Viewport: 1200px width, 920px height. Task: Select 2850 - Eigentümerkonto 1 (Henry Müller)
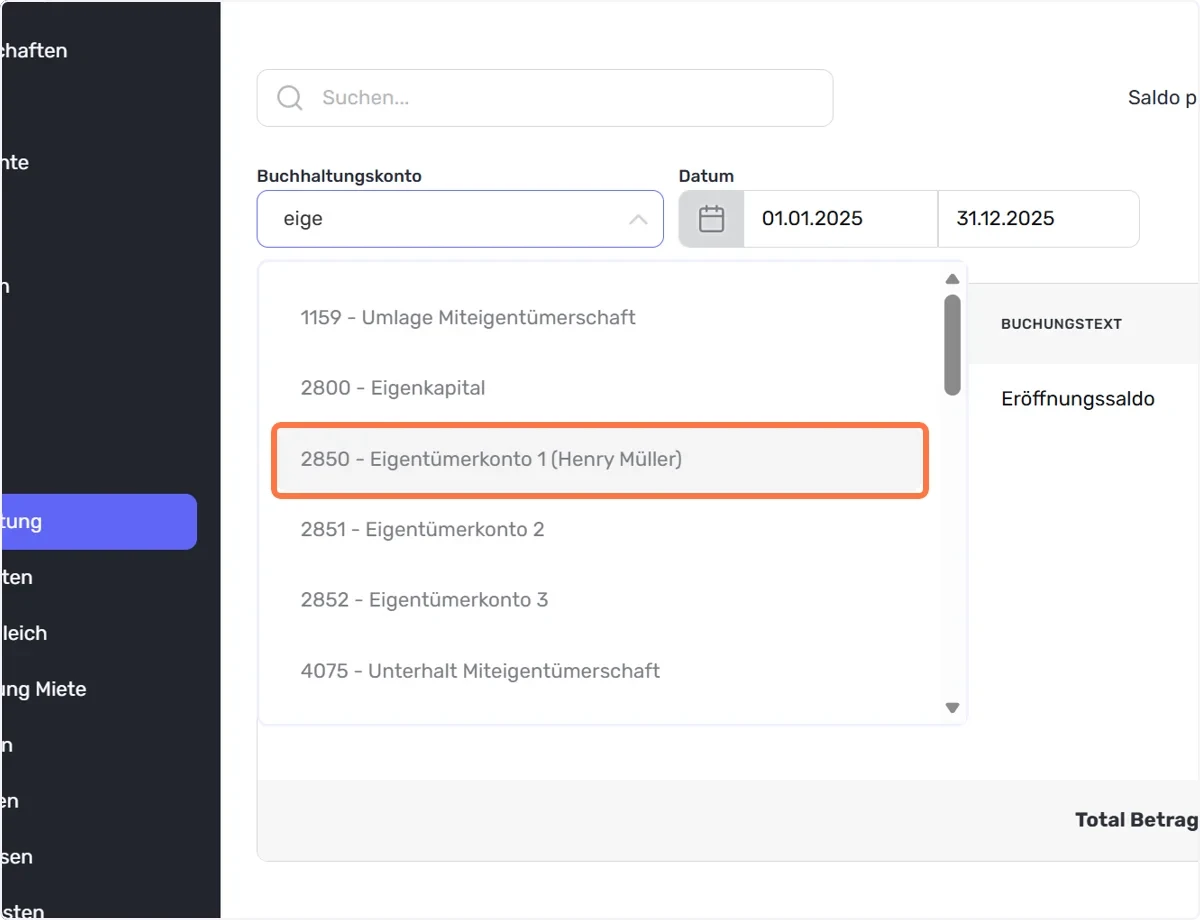pos(600,460)
